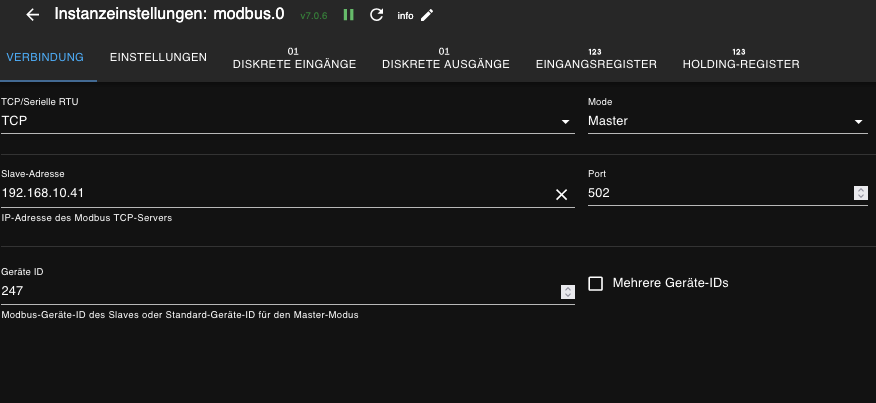876x403 pixels.
Task: Click the Slave-Adresse input field
Action: tap(270, 193)
